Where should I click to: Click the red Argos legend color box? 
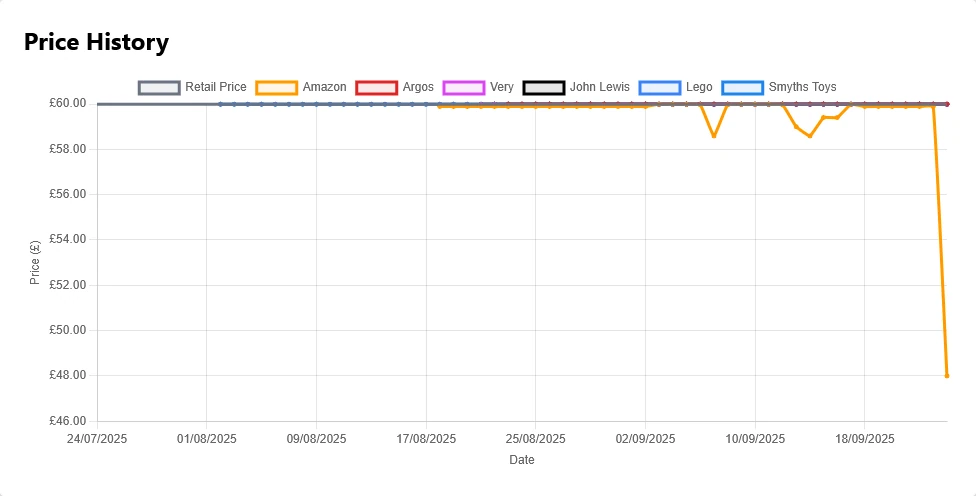[377, 88]
